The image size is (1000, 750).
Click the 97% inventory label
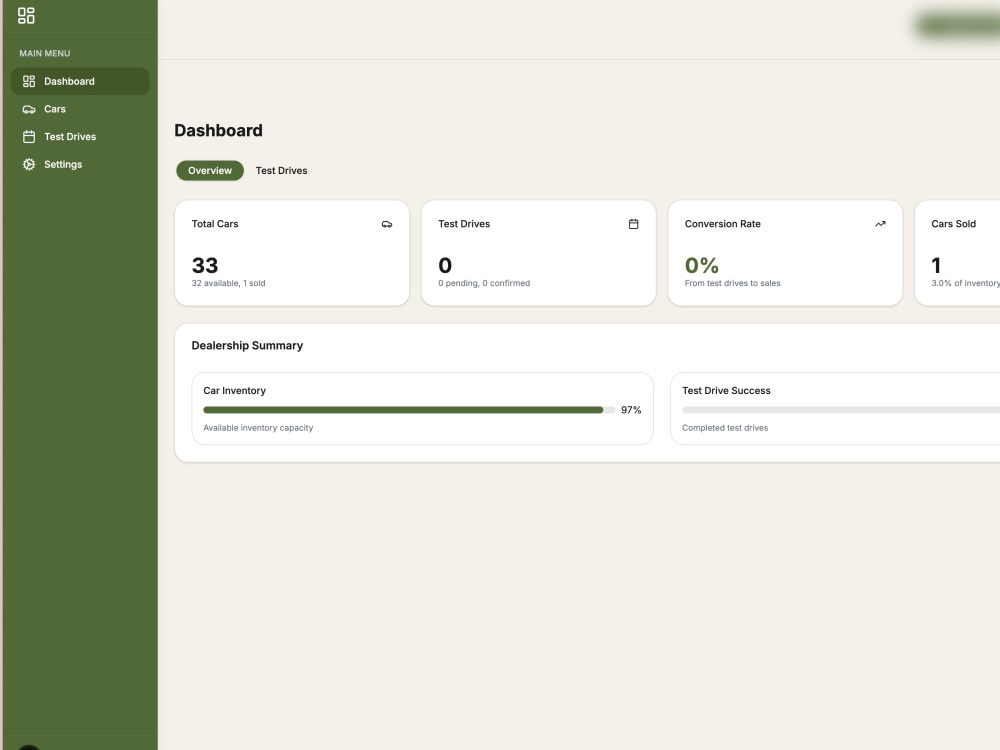click(631, 410)
